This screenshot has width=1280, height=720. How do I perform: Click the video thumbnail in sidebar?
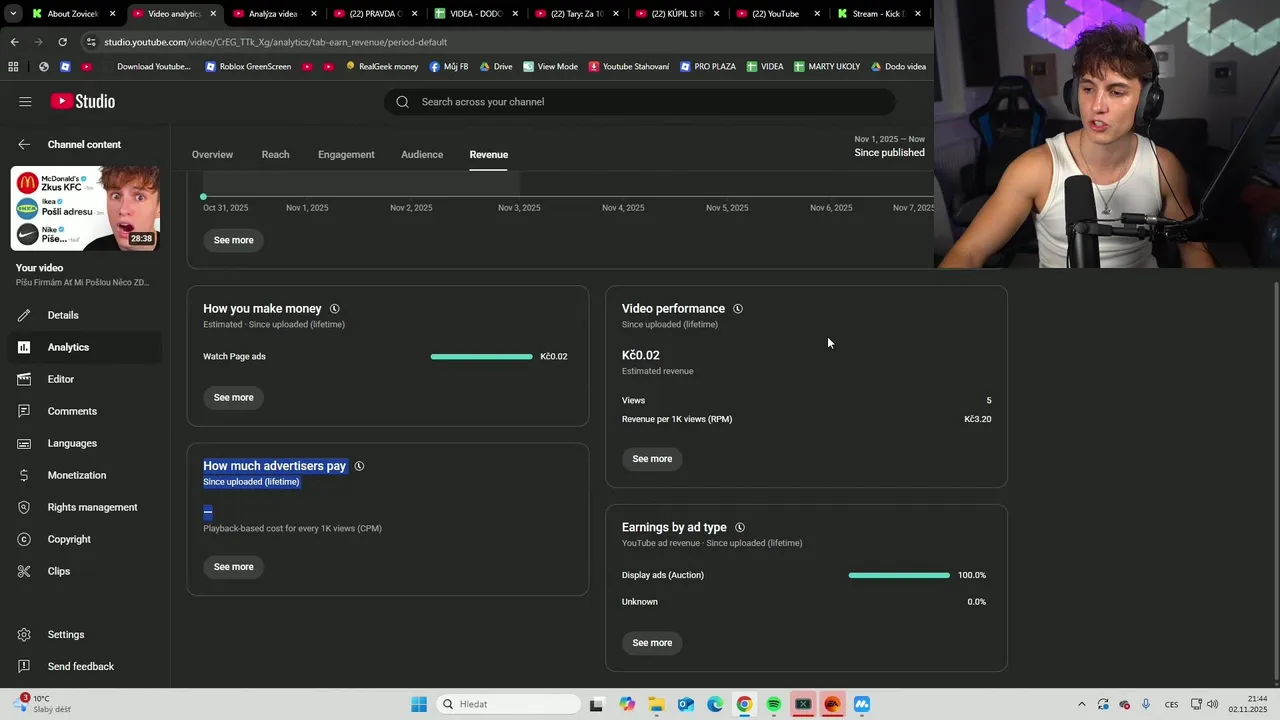pos(85,208)
